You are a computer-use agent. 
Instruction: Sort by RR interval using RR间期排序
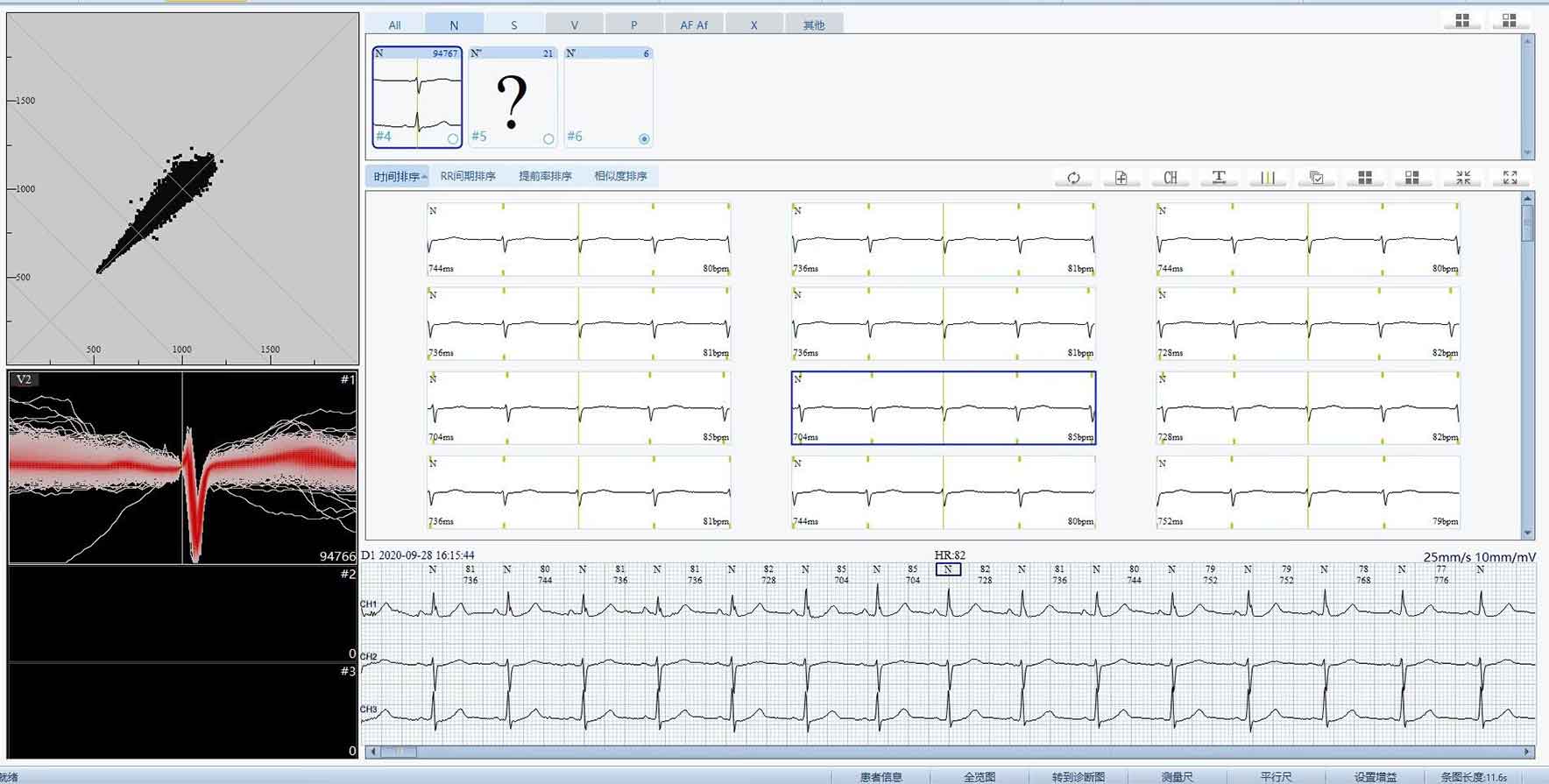click(468, 176)
